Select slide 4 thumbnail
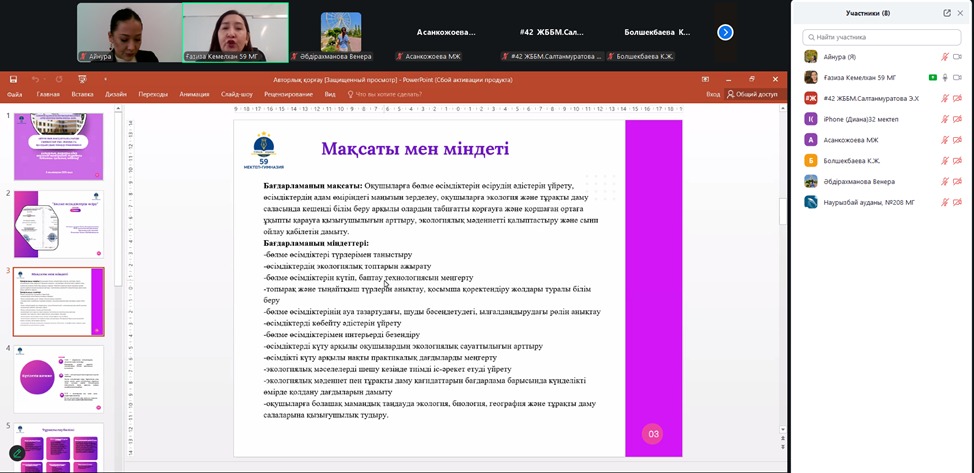The image size is (974, 473). [58, 379]
